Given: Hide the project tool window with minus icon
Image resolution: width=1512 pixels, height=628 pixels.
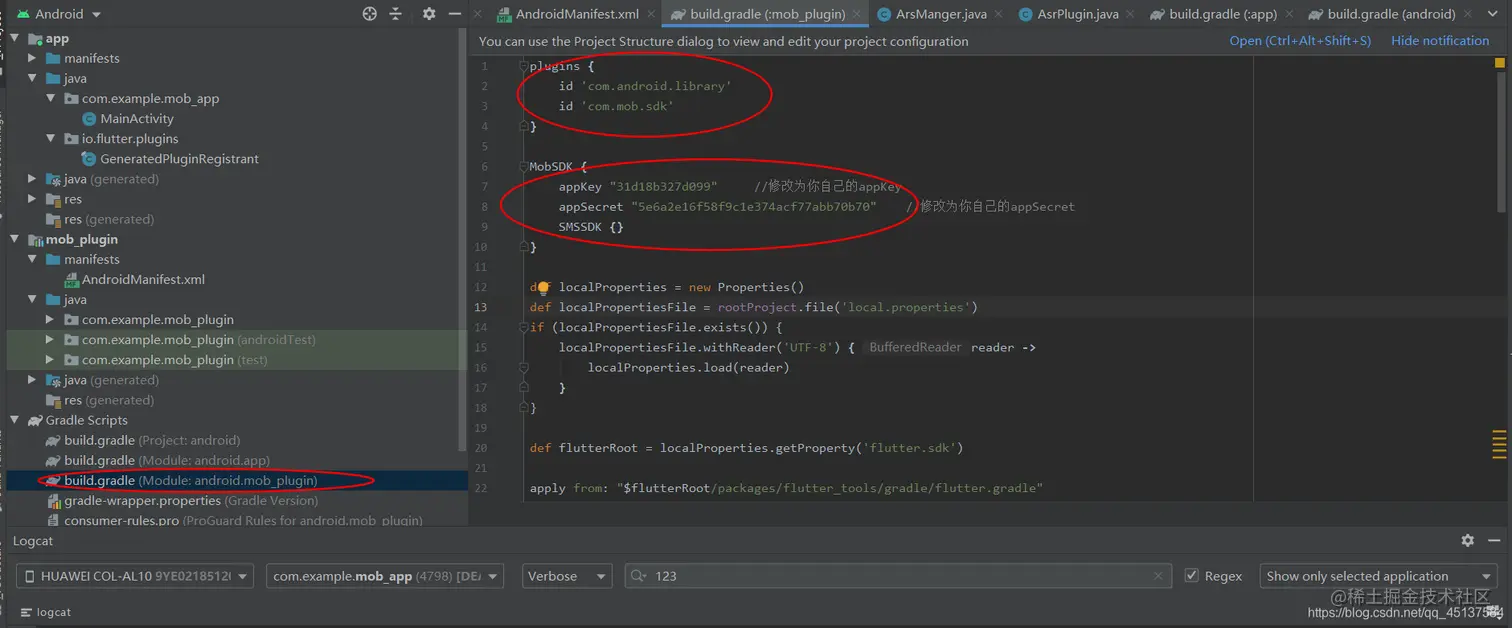Looking at the screenshot, I should tap(455, 14).
